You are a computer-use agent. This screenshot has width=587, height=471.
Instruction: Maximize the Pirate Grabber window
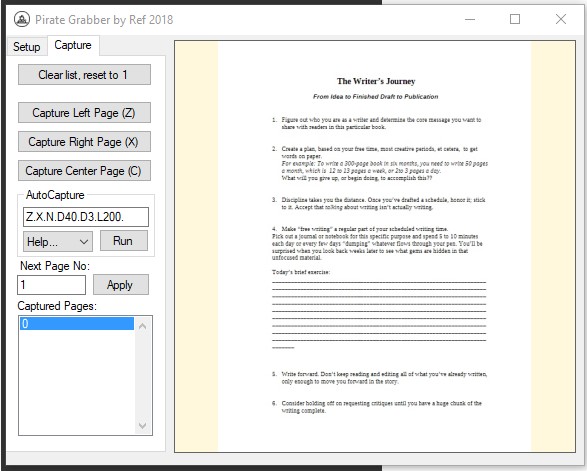tap(515, 19)
